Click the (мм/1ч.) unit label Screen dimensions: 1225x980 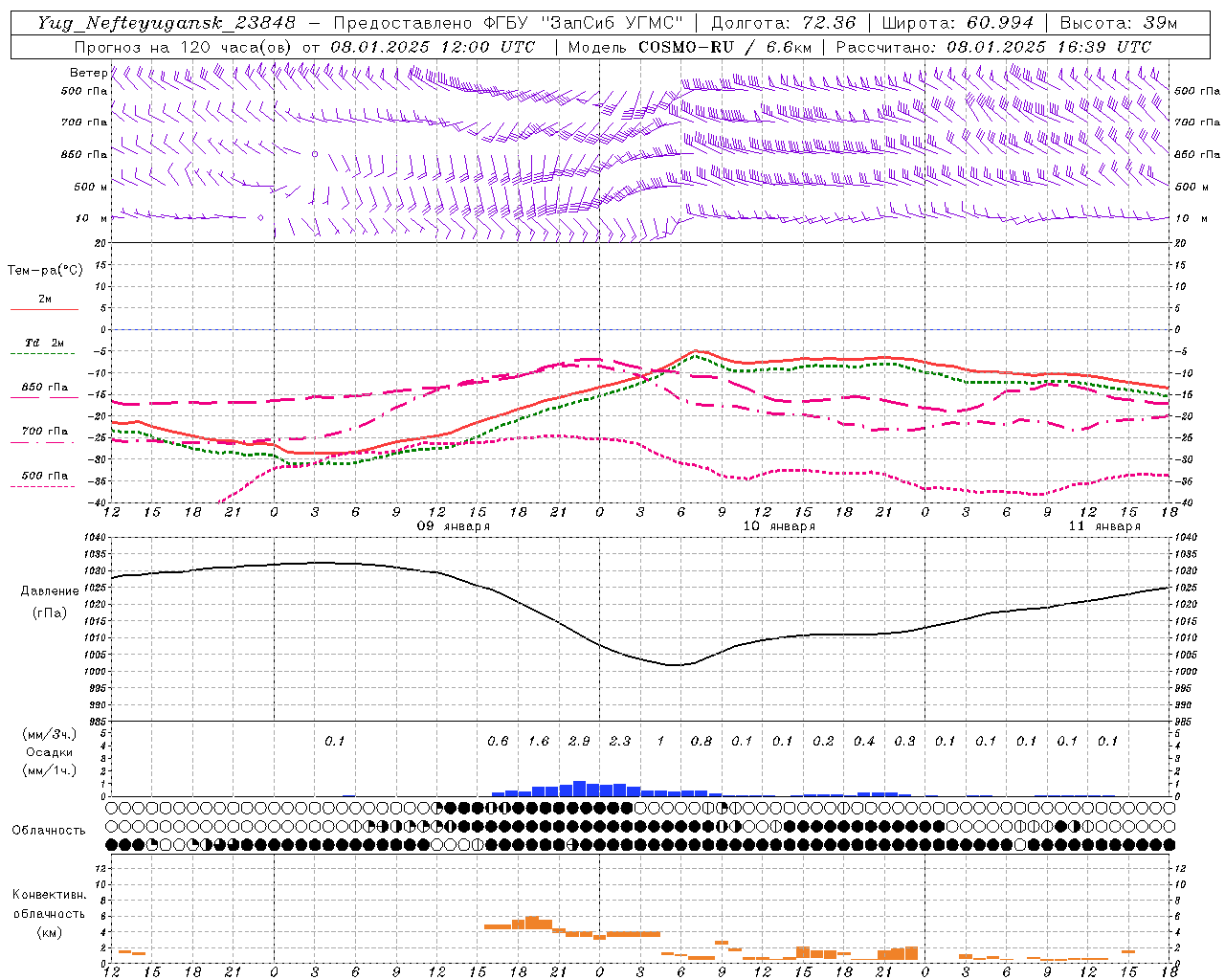pyautogui.click(x=50, y=770)
